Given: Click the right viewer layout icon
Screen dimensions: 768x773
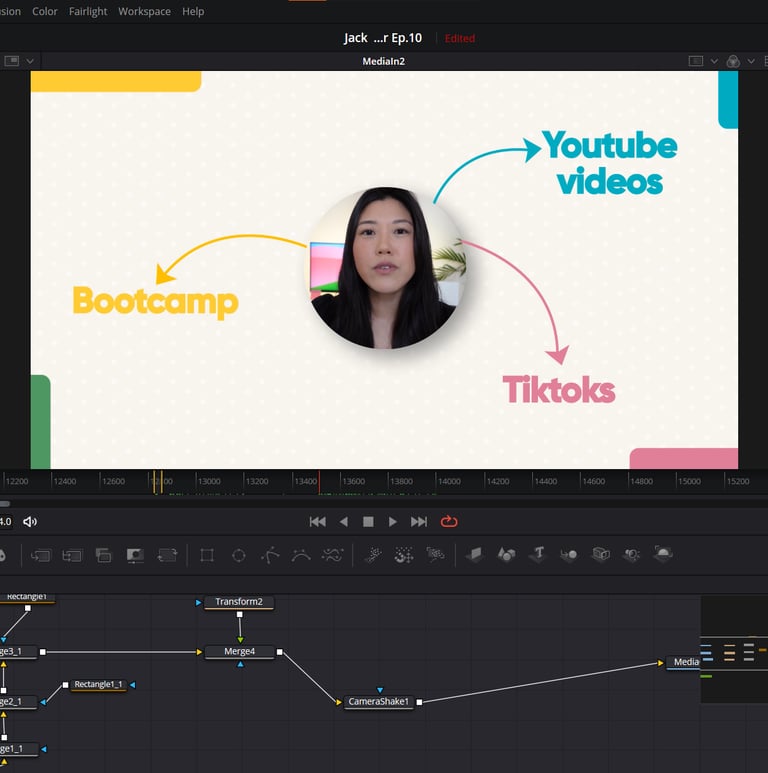Looking at the screenshot, I should coord(696,61).
